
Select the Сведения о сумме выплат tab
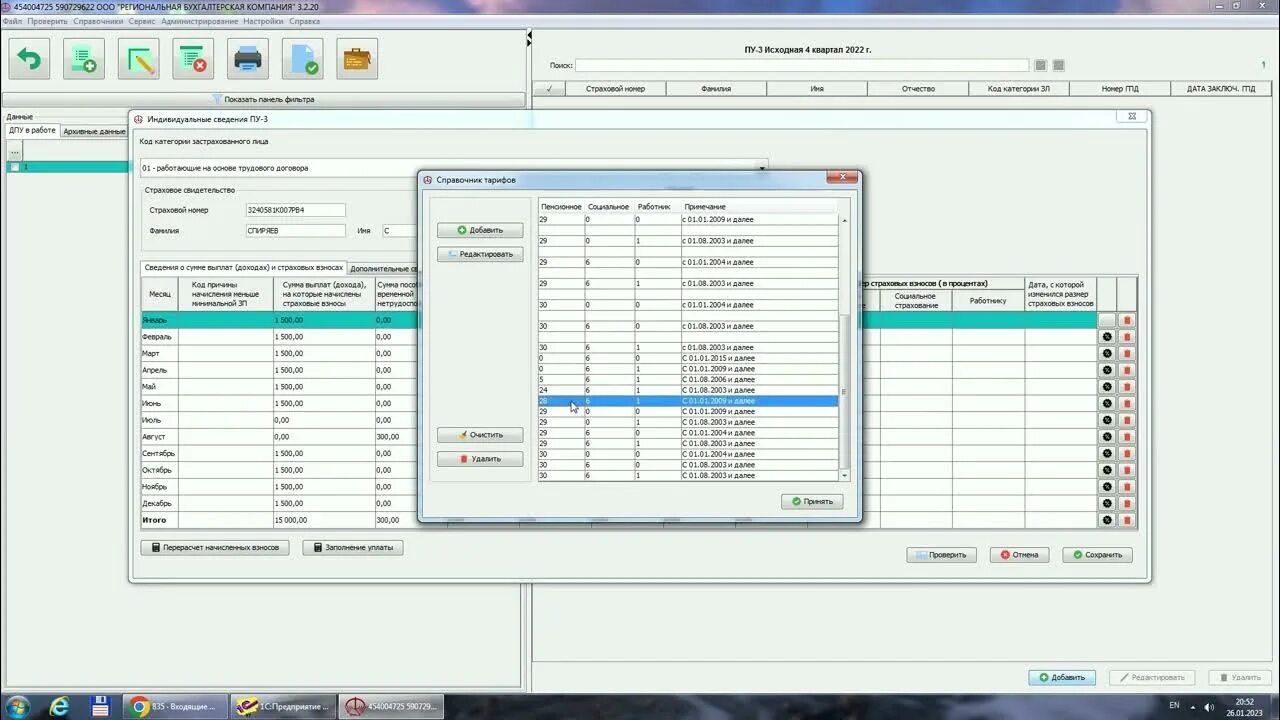click(x=243, y=268)
